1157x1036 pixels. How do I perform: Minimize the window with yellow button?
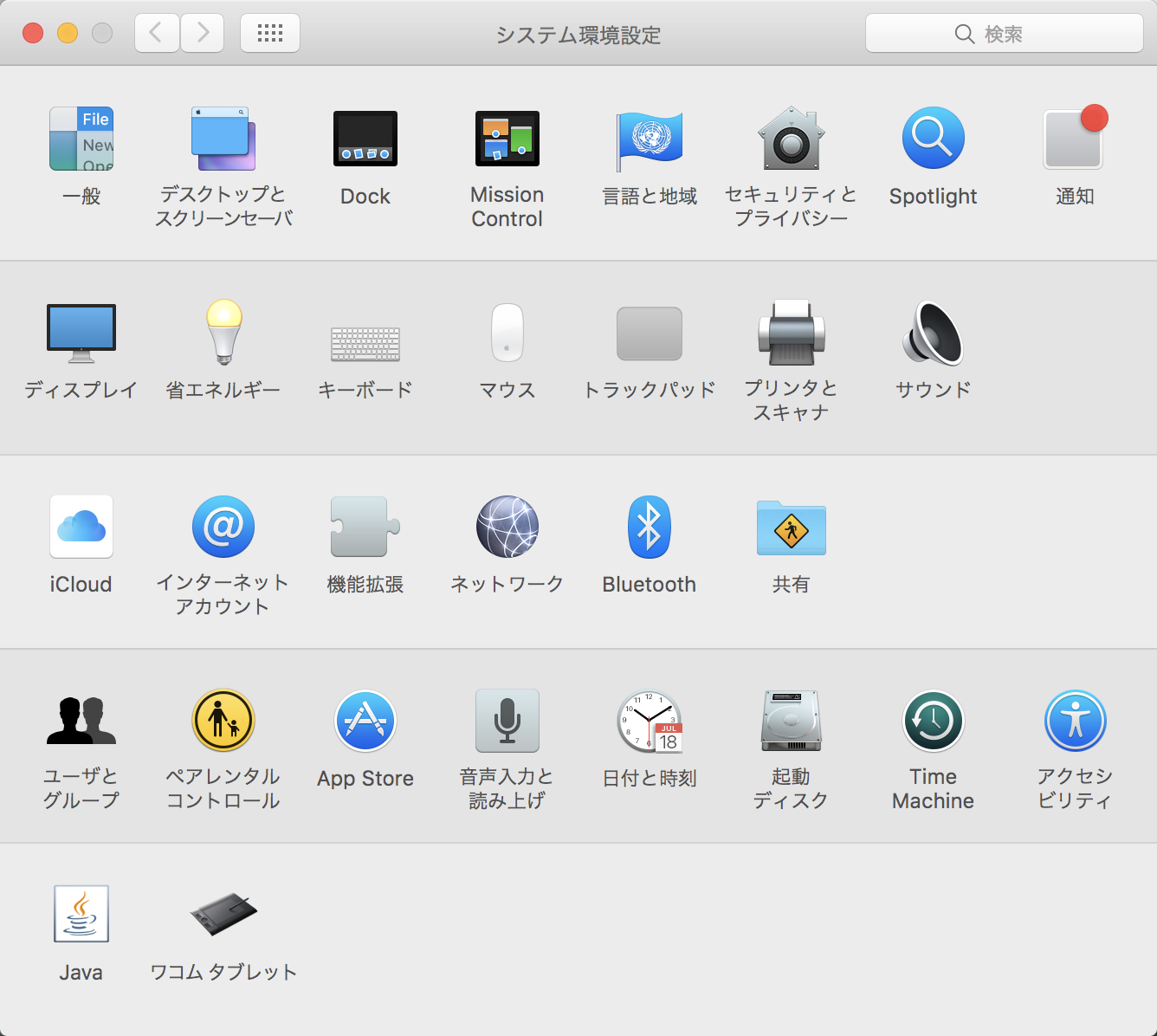(68, 33)
